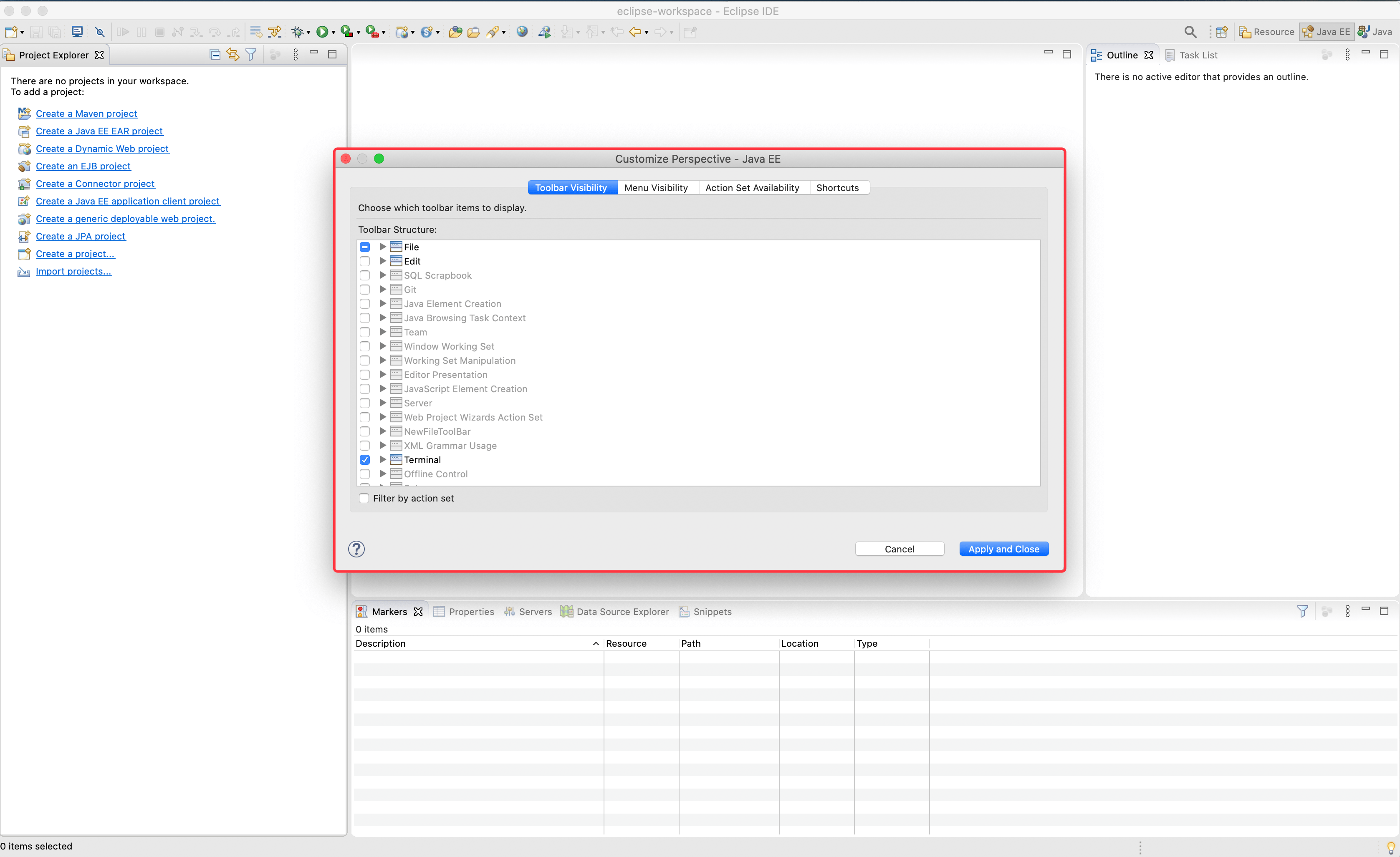Viewport: 1400px width, 857px height.
Task: Click the dialog help question mark icon
Action: [x=356, y=549]
